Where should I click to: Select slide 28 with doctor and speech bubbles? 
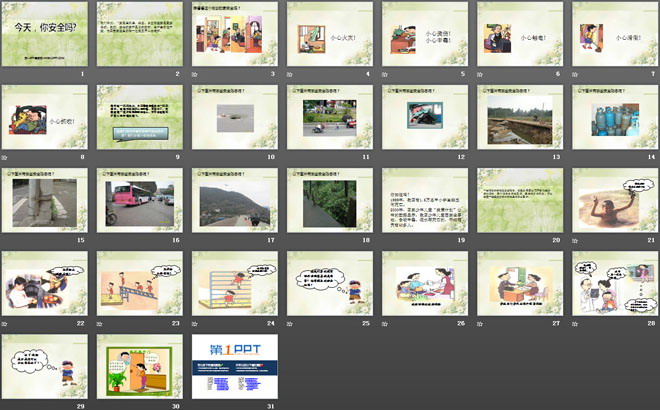pos(615,284)
